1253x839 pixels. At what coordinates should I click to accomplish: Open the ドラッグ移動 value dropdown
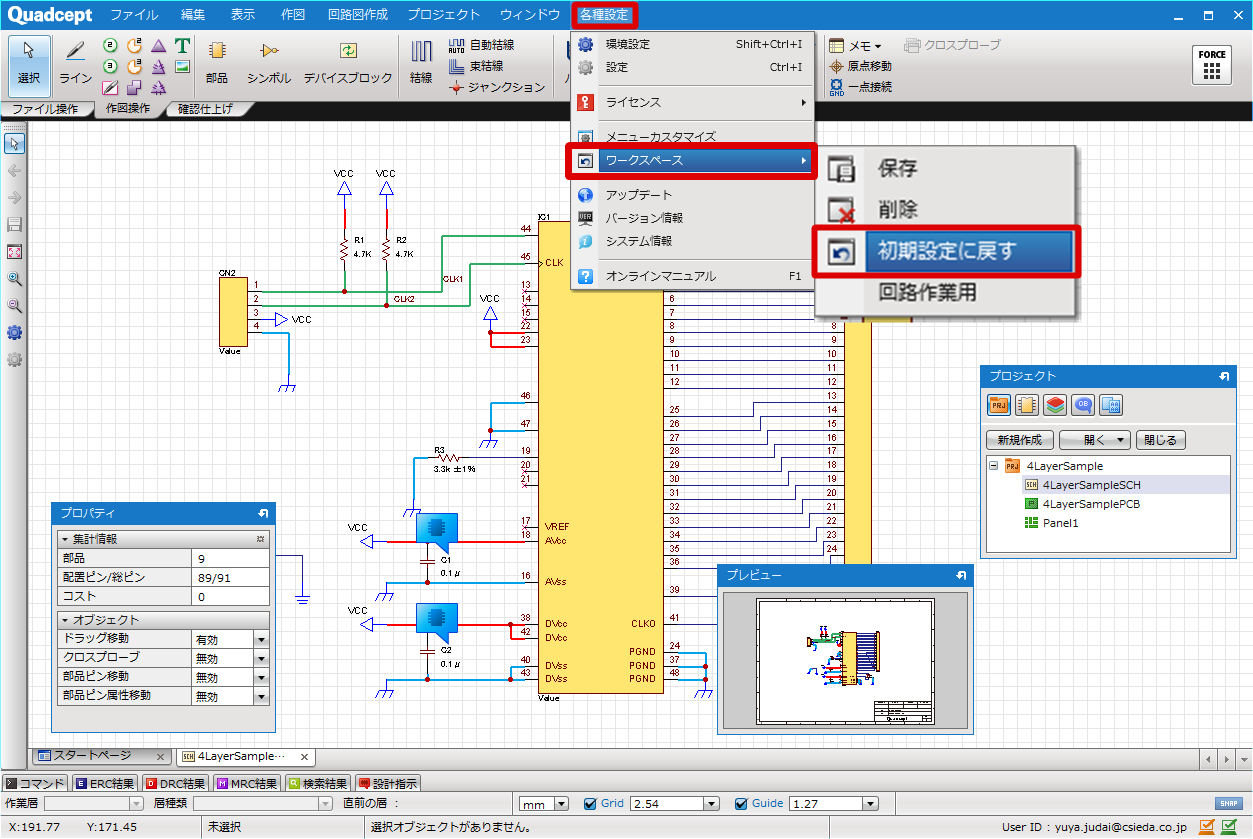pos(262,639)
